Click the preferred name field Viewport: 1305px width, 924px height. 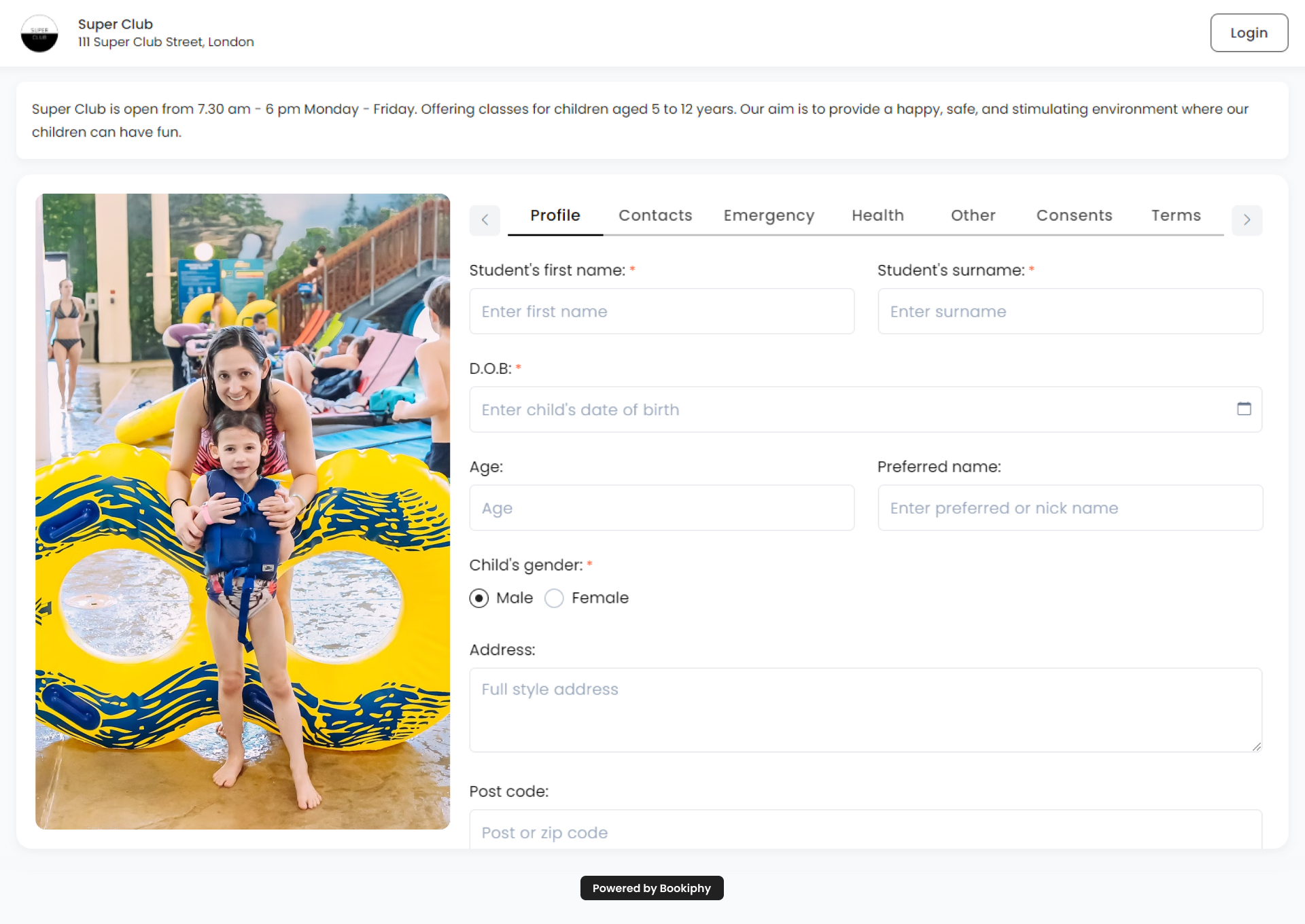tap(1070, 508)
